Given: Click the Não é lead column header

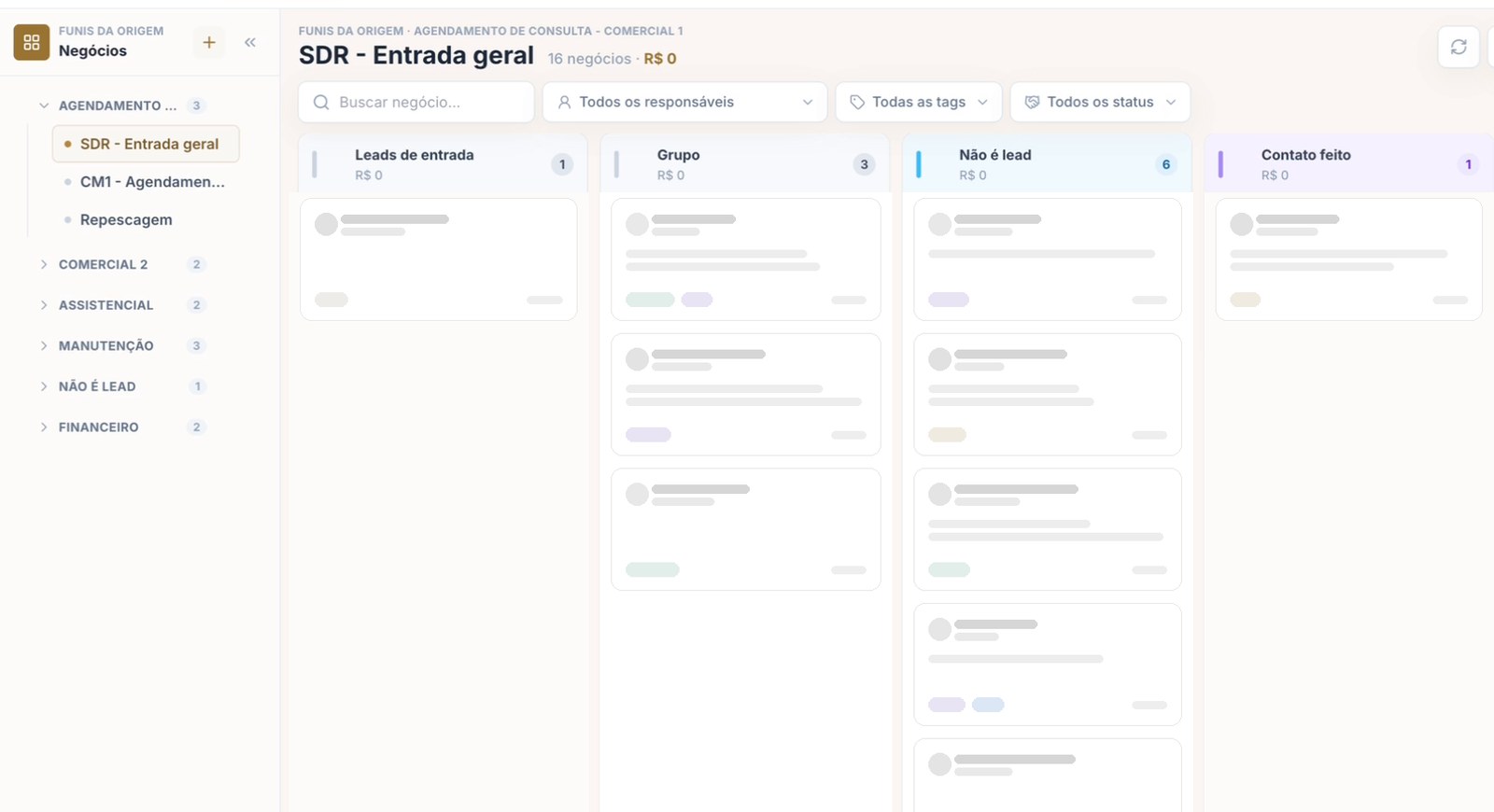Looking at the screenshot, I should tap(1047, 164).
